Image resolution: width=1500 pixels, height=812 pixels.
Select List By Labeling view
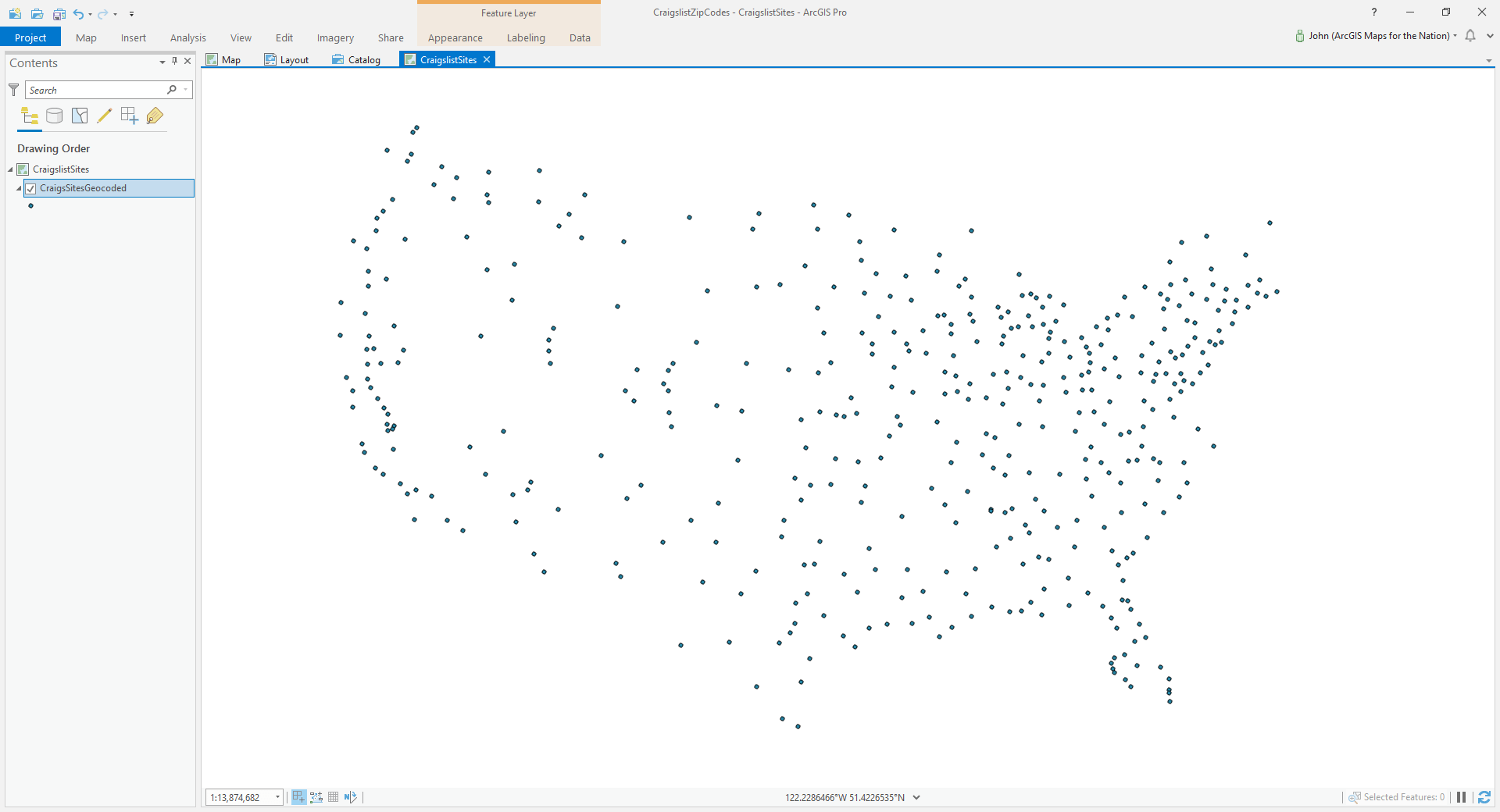pos(155,116)
